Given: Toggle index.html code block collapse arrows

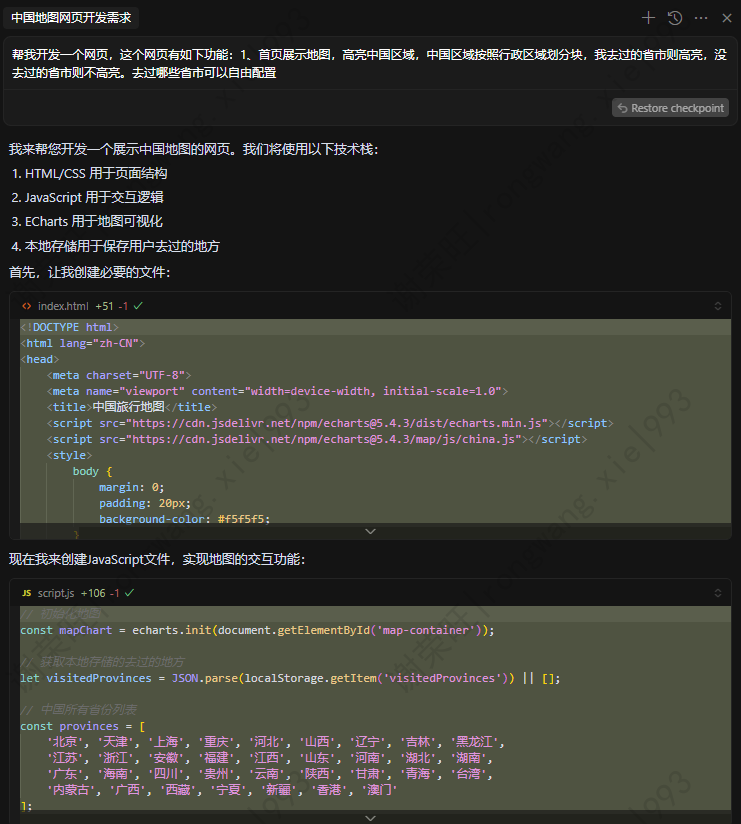Looking at the screenshot, I should pyautogui.click(x=718, y=306).
